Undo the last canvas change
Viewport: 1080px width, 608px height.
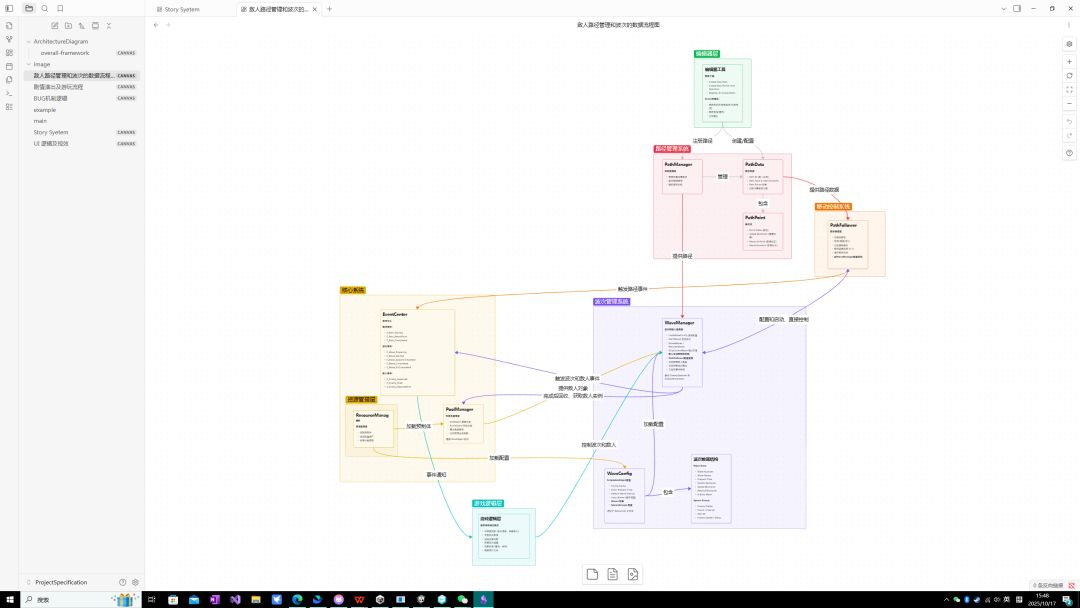tap(1069, 121)
